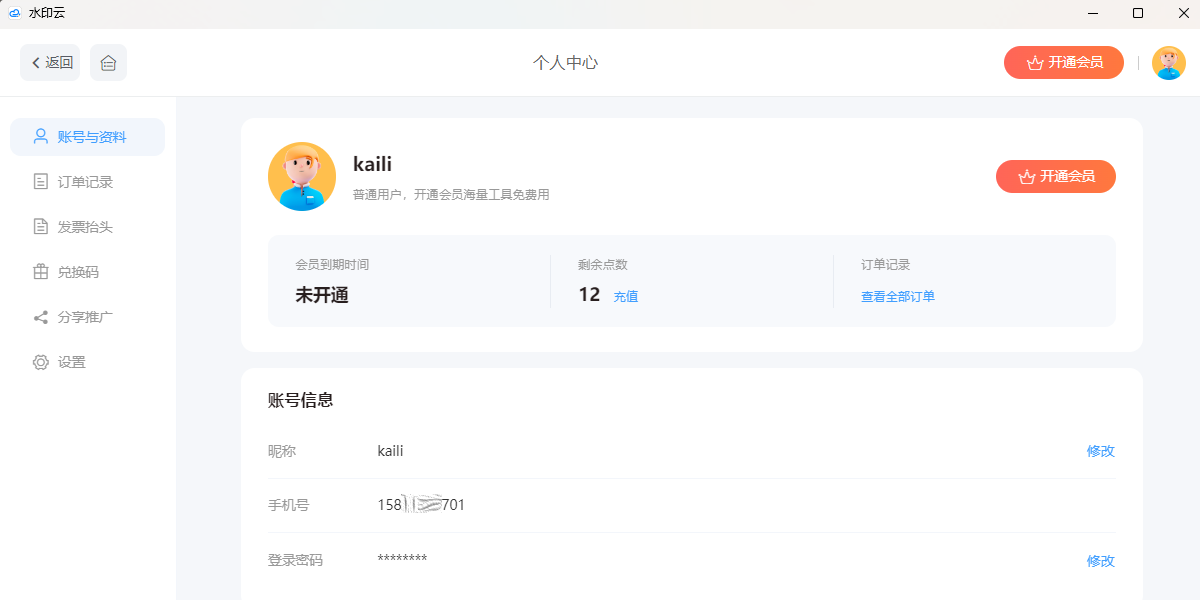Click the 开通会员 button in header
This screenshot has height=600, width=1200.
1064,62
